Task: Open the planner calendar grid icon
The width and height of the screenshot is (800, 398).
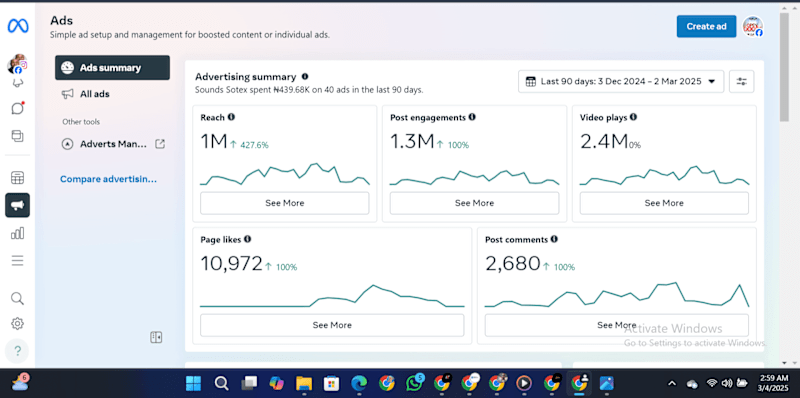Action: (x=17, y=178)
